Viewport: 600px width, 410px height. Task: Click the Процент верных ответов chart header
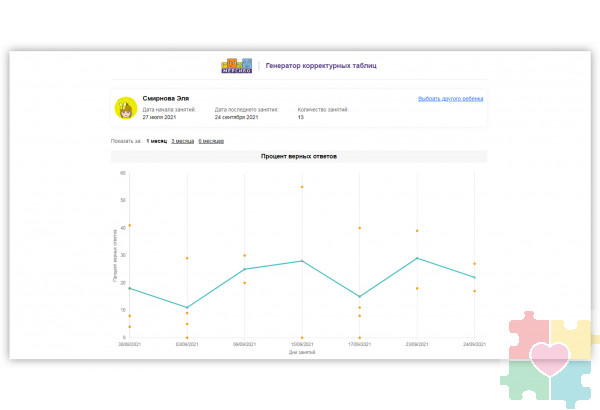[x=299, y=157]
